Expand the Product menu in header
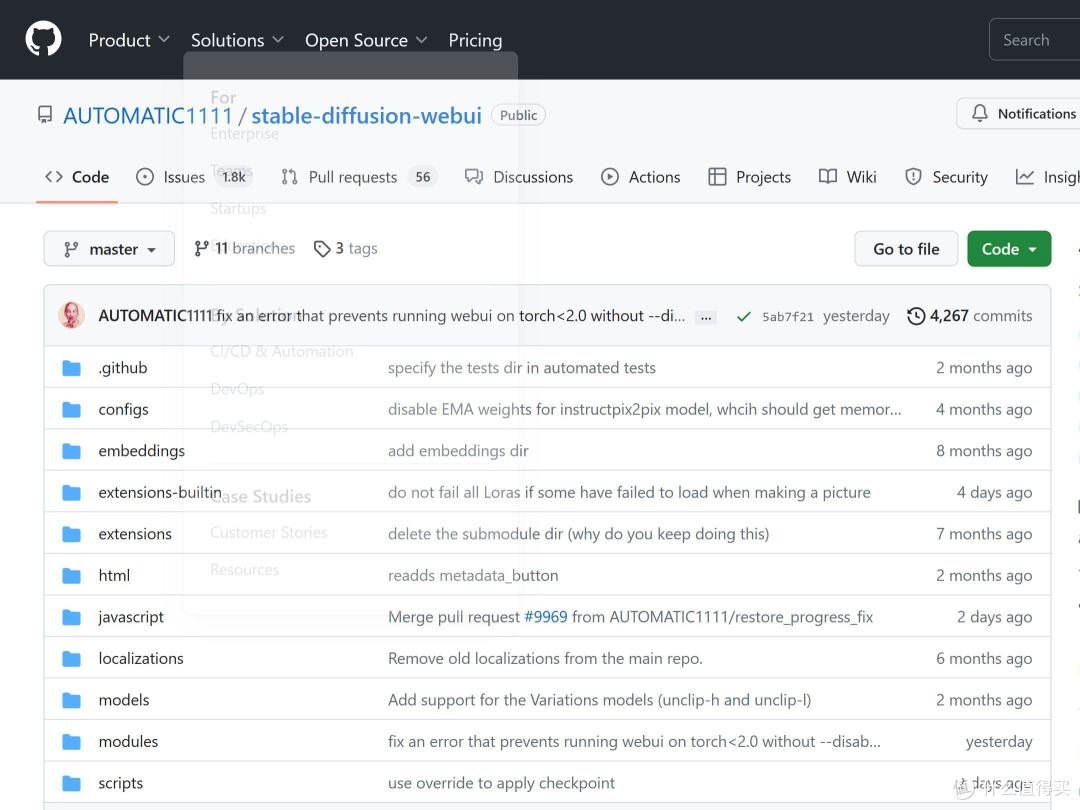Image resolution: width=1080 pixels, height=810 pixels. (128, 40)
